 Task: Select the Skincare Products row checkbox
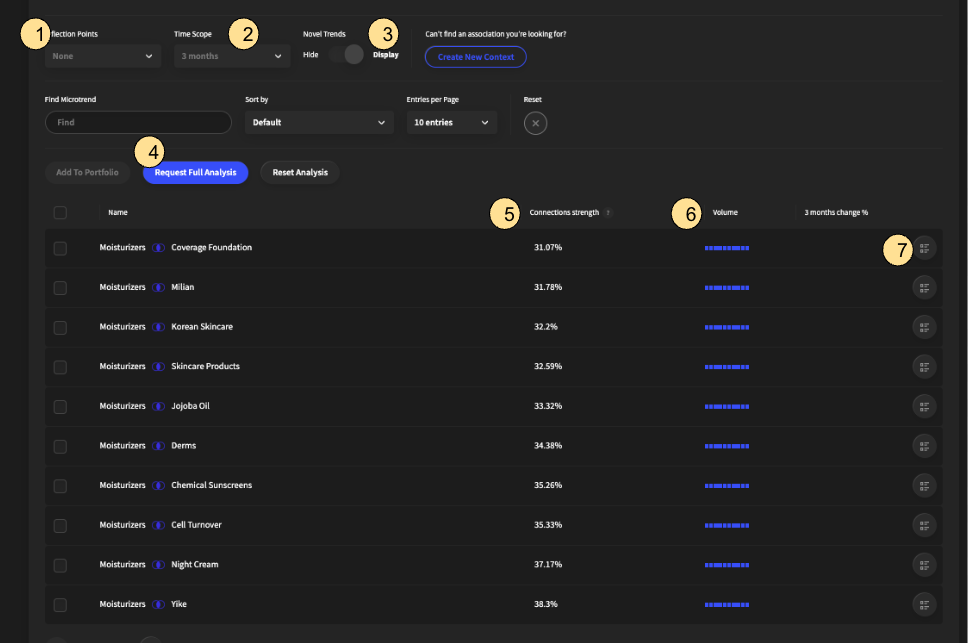point(60,367)
